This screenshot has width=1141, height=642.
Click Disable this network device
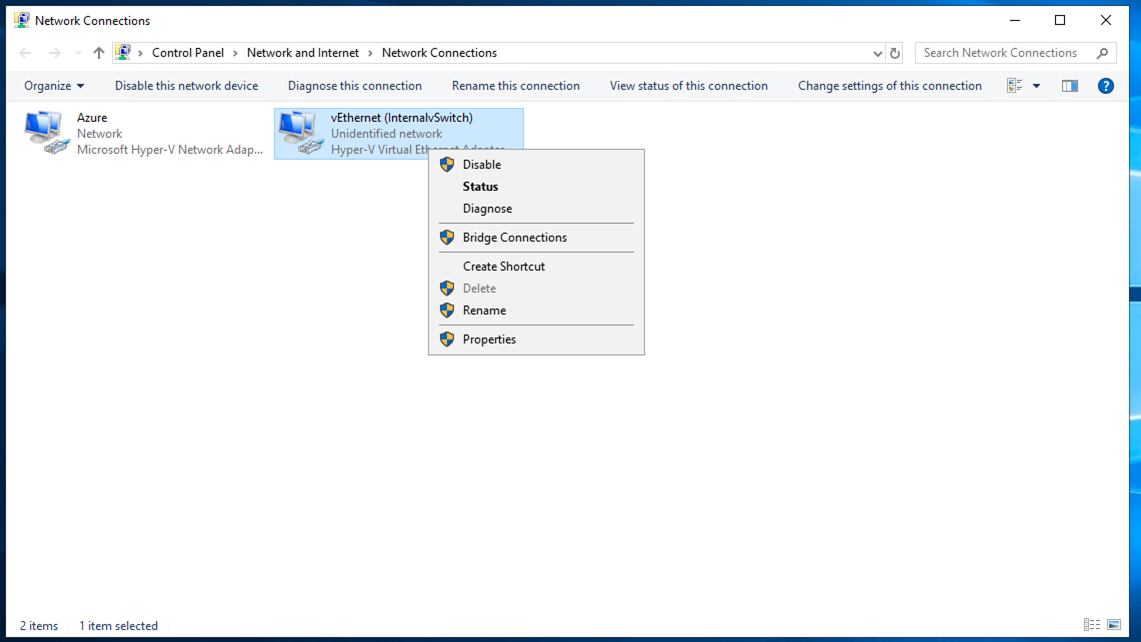coord(186,86)
